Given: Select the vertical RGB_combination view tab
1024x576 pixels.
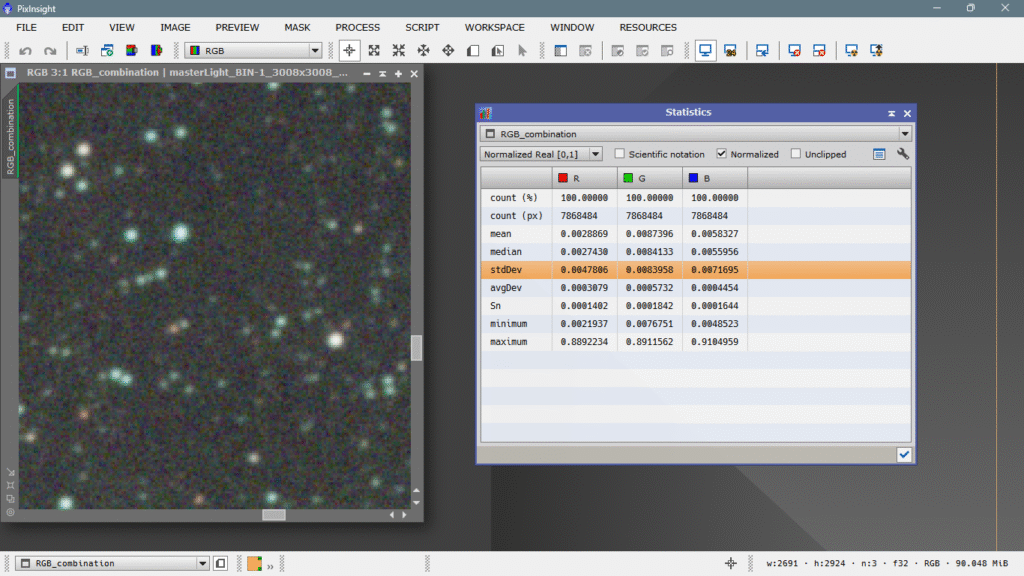Looking at the screenshot, I should pyautogui.click(x=10, y=136).
